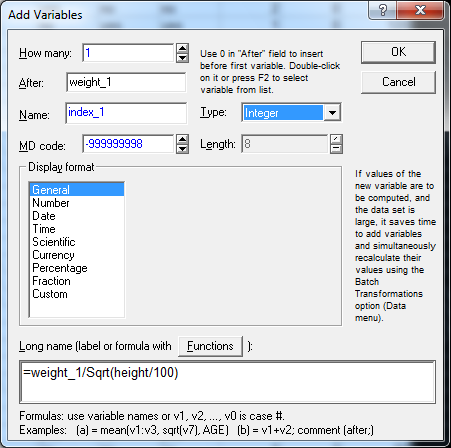Decrease MD code with down arrow
The height and width of the screenshot is (448, 451).
182,149
